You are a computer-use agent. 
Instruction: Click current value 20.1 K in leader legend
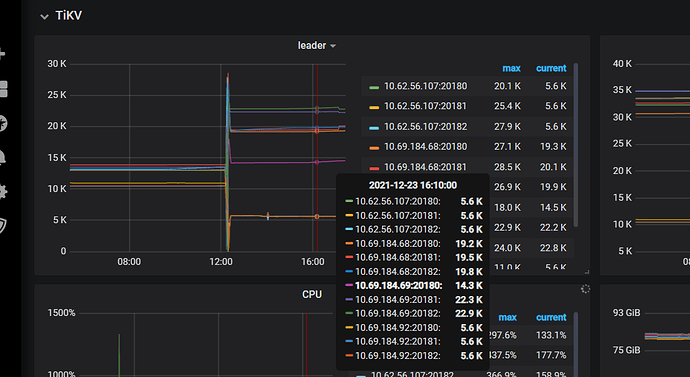[x=553, y=167]
